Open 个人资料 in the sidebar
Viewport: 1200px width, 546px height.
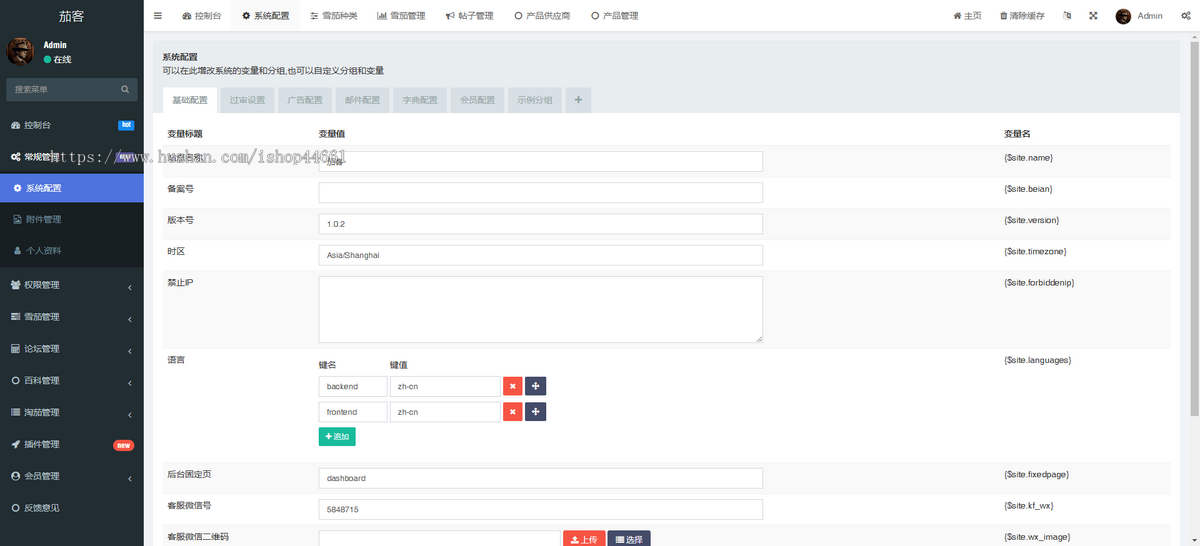point(72,250)
